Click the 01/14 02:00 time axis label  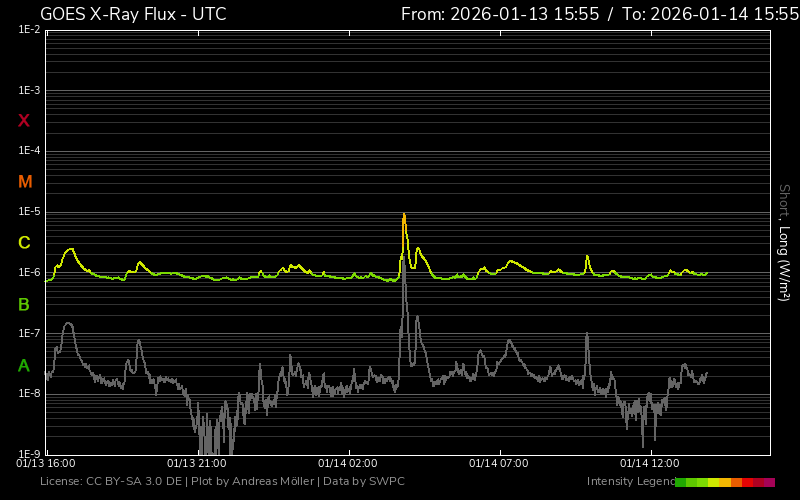point(347,463)
